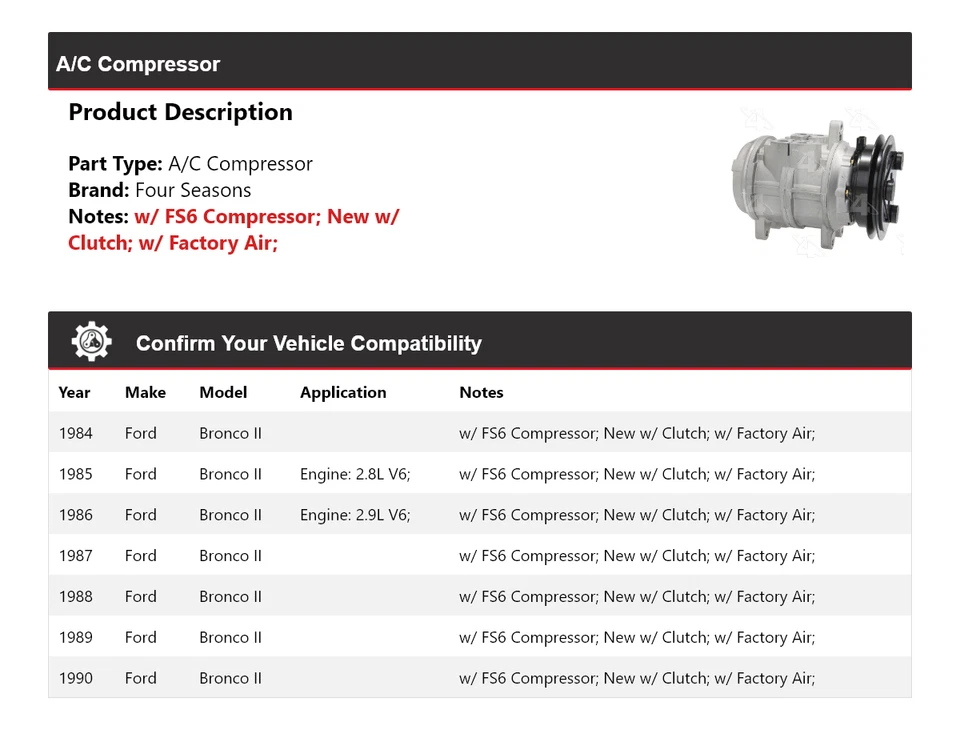960x730 pixels.
Task: Click the Part Type A/C Compressor line
Action: pos(190,164)
